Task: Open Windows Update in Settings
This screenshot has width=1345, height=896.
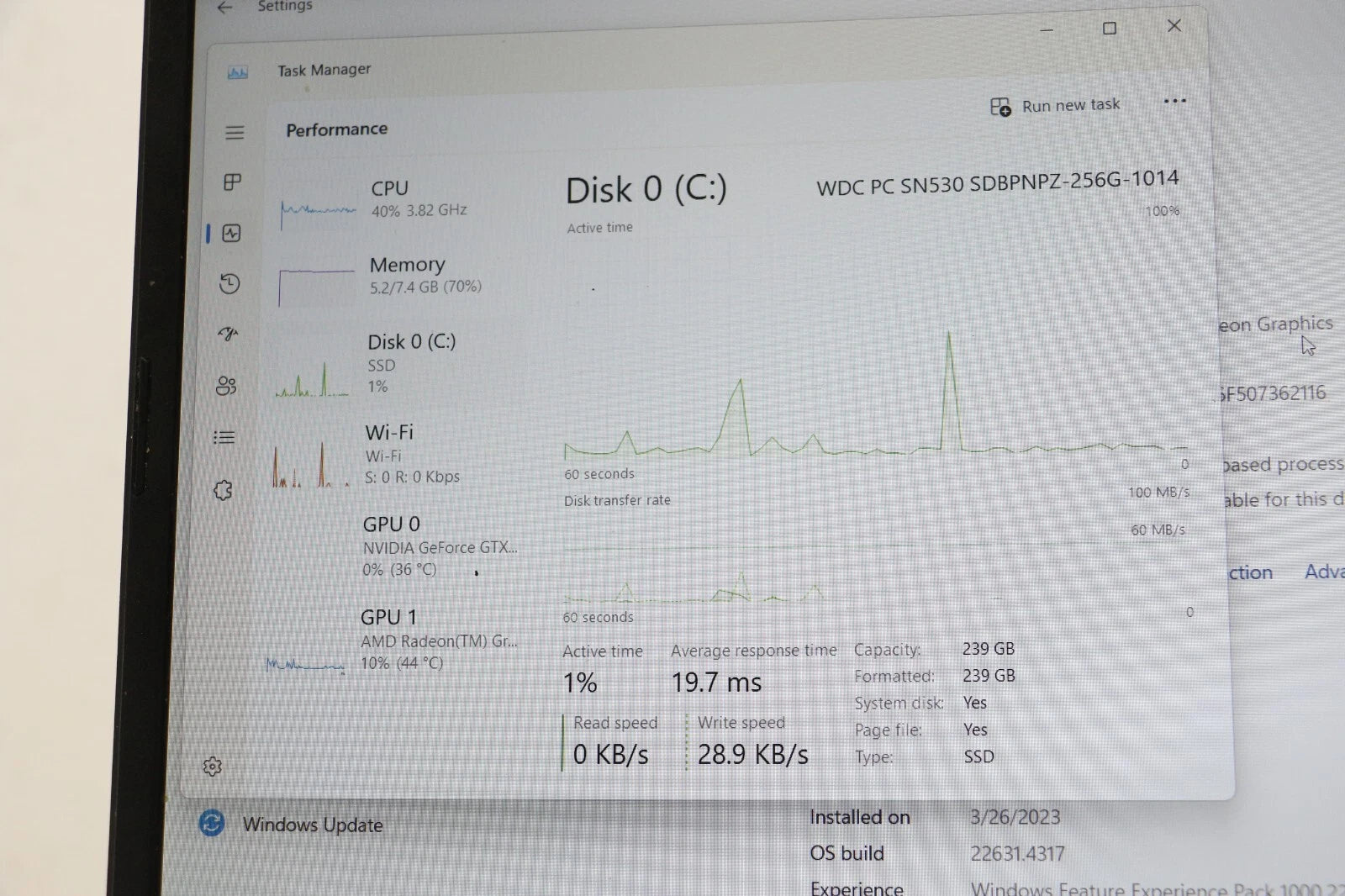Action: coord(312,825)
